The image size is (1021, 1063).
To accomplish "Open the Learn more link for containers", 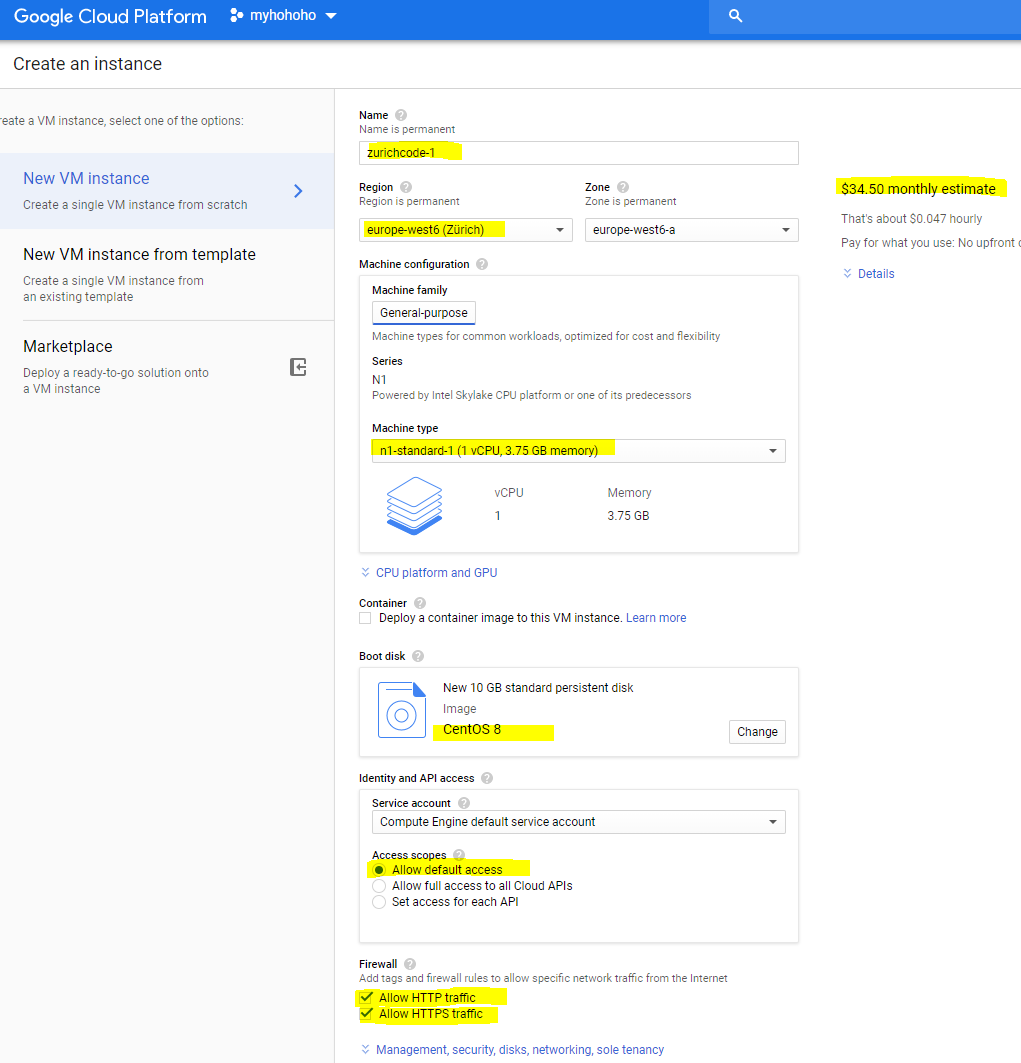I will (x=656, y=618).
